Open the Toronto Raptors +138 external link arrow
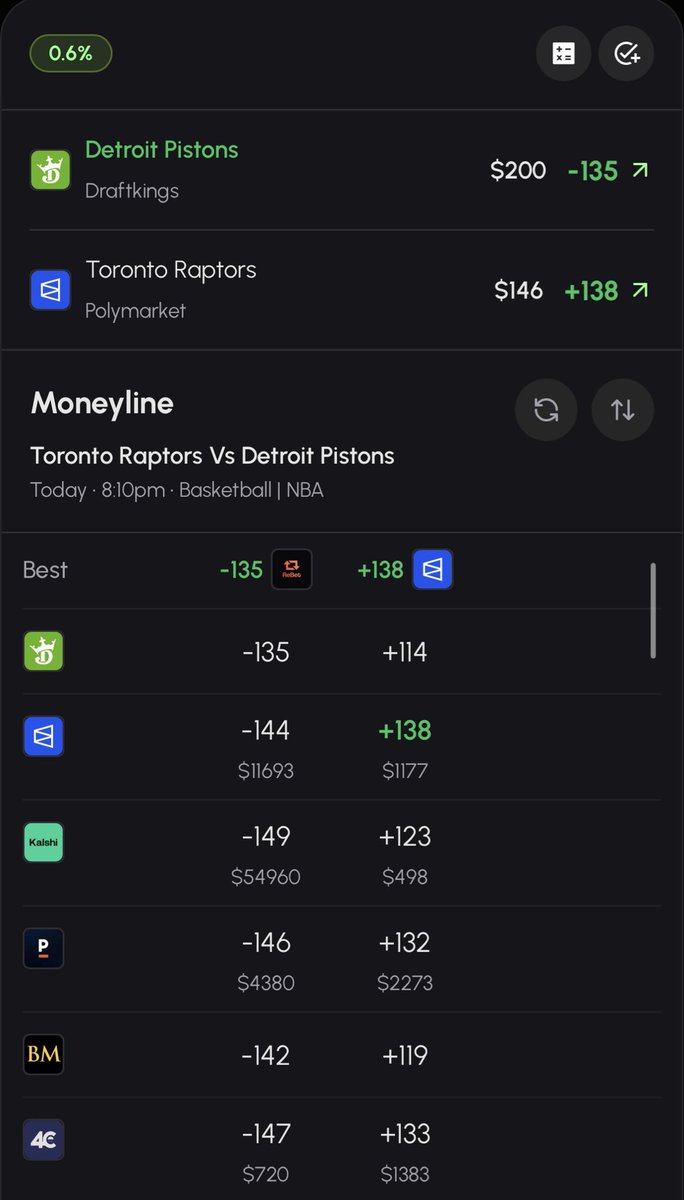Image resolution: width=684 pixels, height=1200 pixels. point(640,290)
